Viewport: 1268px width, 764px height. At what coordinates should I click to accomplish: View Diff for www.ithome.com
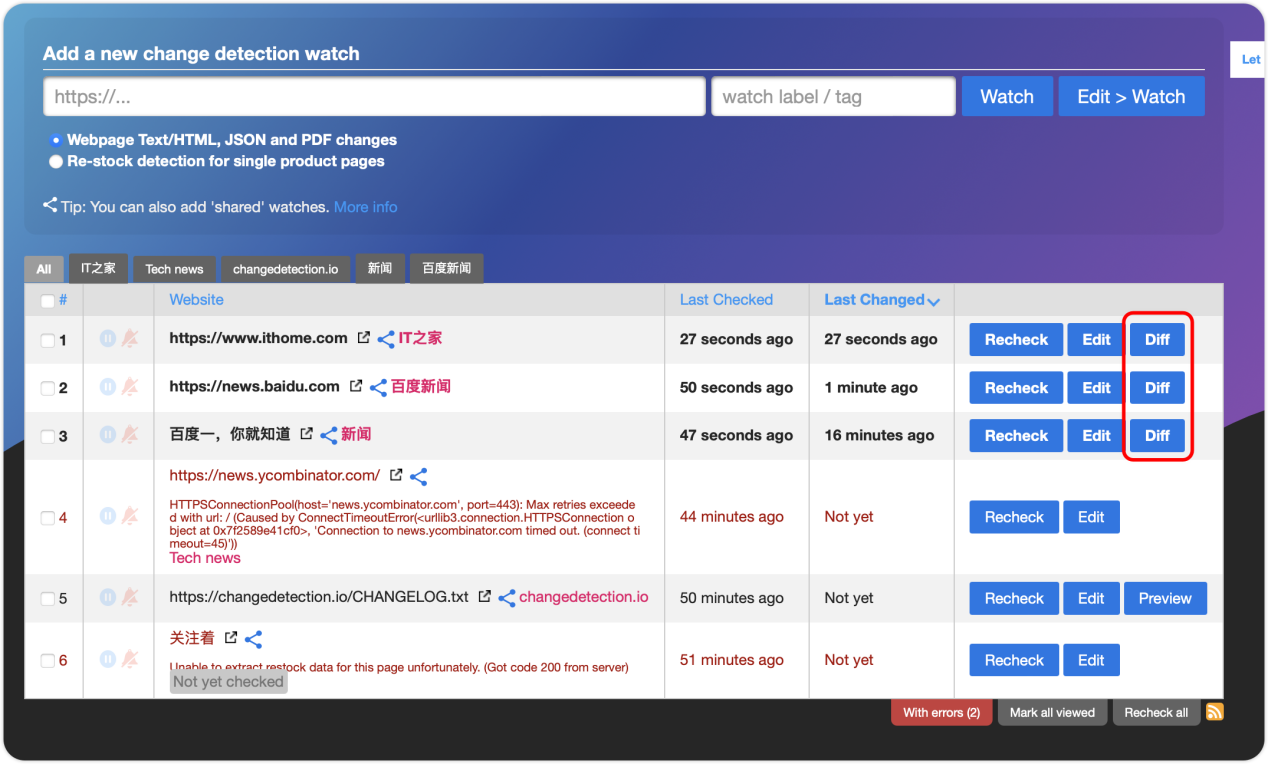click(1156, 339)
